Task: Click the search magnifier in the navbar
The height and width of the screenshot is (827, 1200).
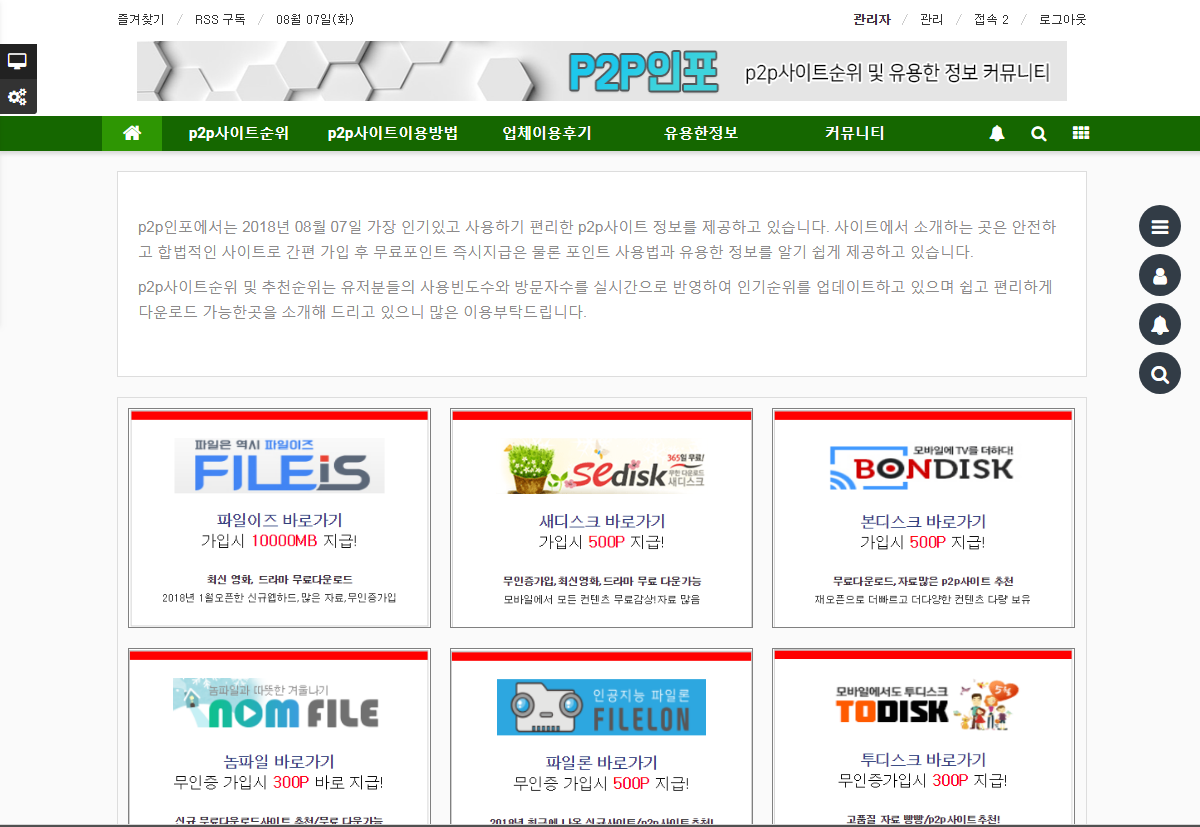Action: pyautogui.click(x=1038, y=134)
